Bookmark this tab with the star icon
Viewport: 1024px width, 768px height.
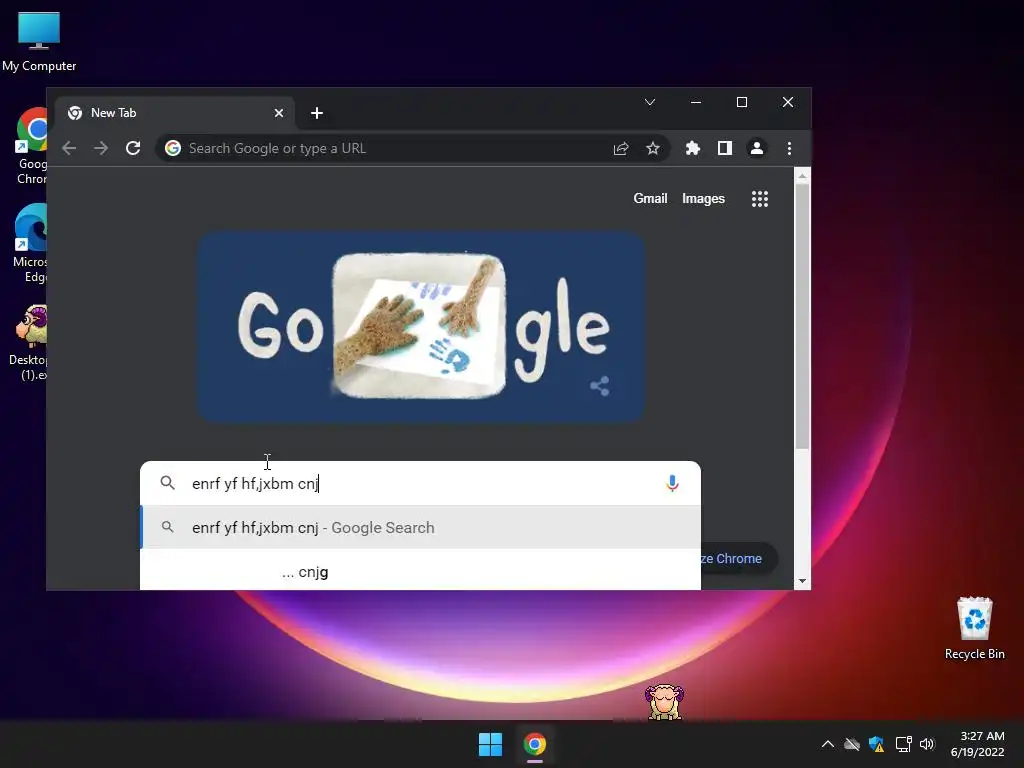(x=652, y=148)
